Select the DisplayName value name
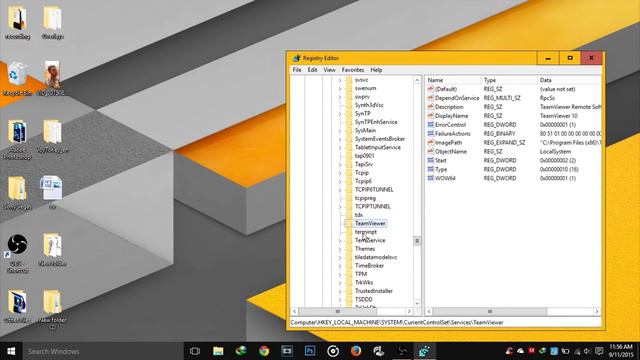The width and height of the screenshot is (640, 360). click(451, 116)
